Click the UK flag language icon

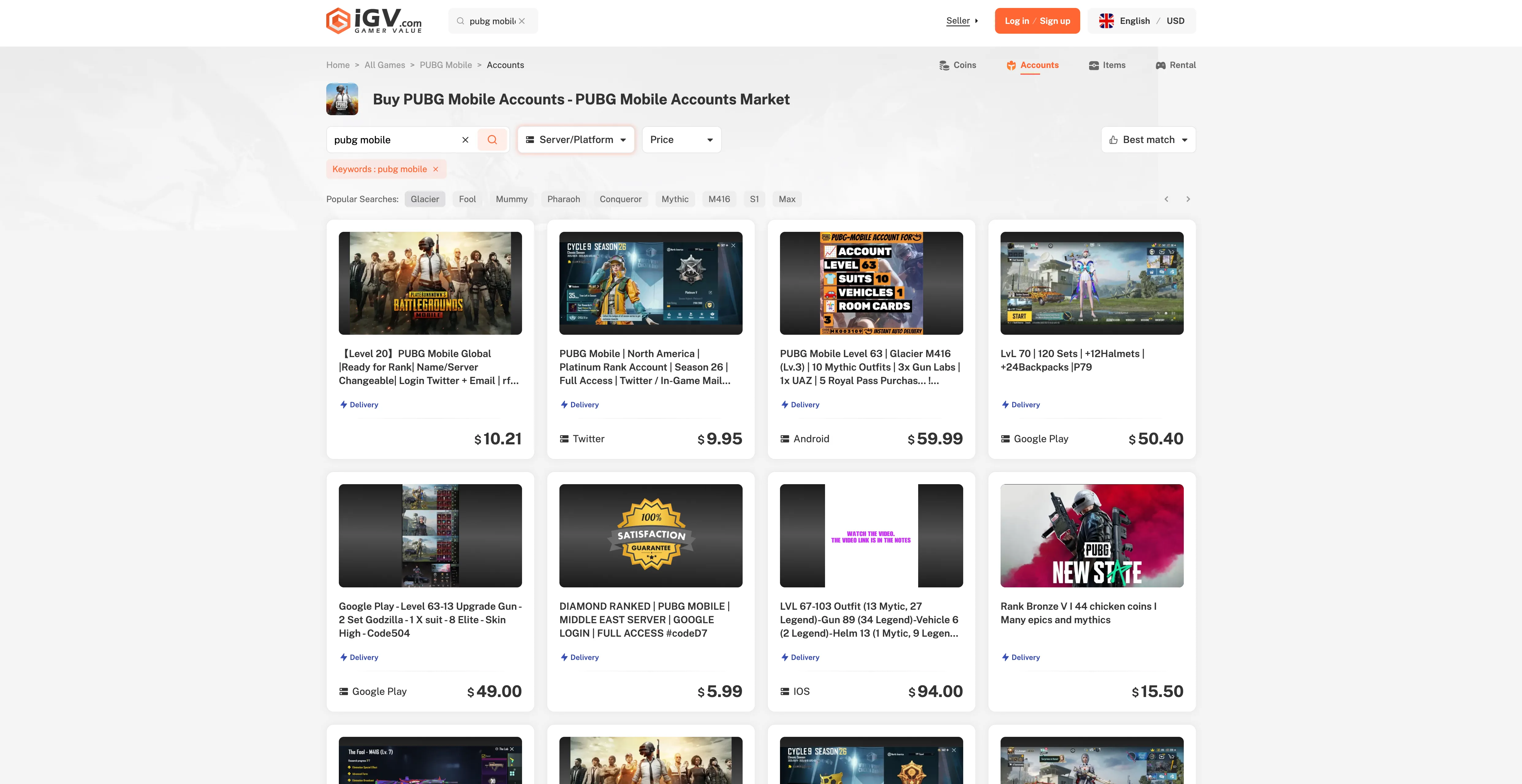point(1106,21)
